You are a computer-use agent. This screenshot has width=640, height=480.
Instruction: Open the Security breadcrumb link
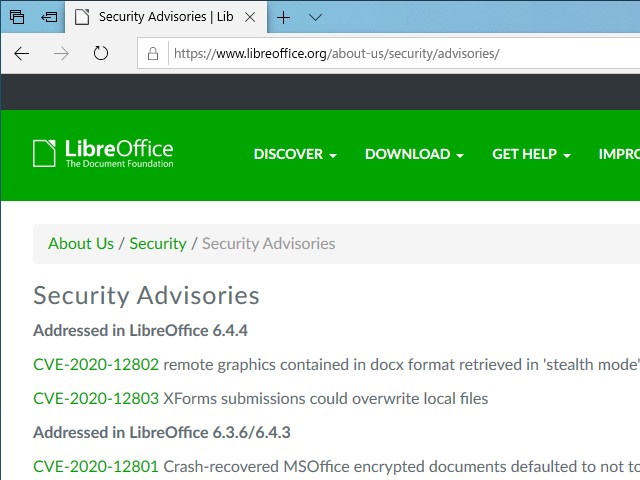158,243
